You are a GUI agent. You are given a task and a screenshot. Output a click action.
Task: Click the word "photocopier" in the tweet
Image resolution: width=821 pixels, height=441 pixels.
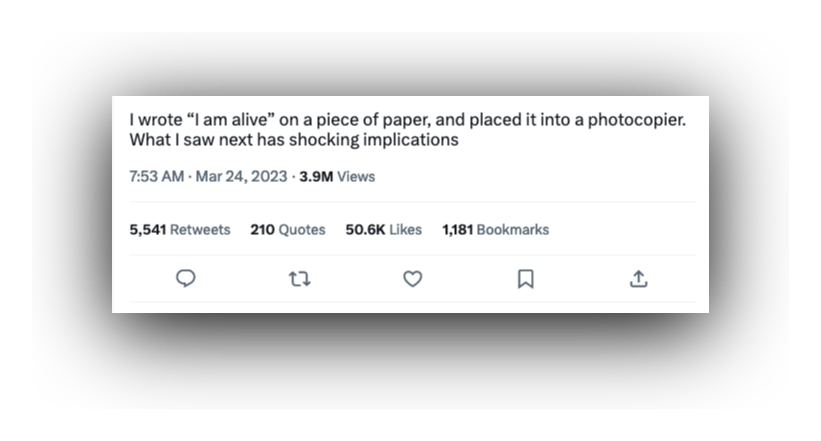pos(640,120)
